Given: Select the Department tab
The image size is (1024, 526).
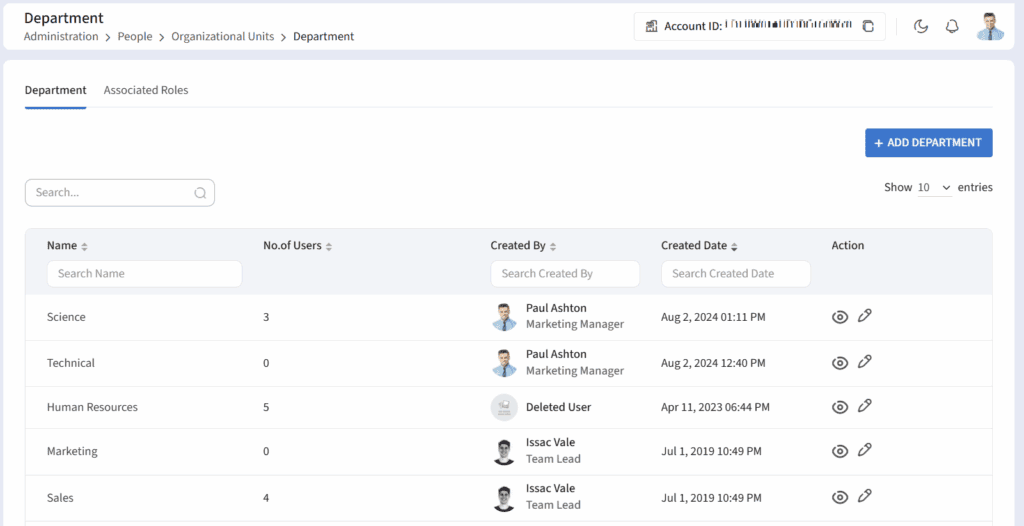Looking at the screenshot, I should [x=55, y=90].
